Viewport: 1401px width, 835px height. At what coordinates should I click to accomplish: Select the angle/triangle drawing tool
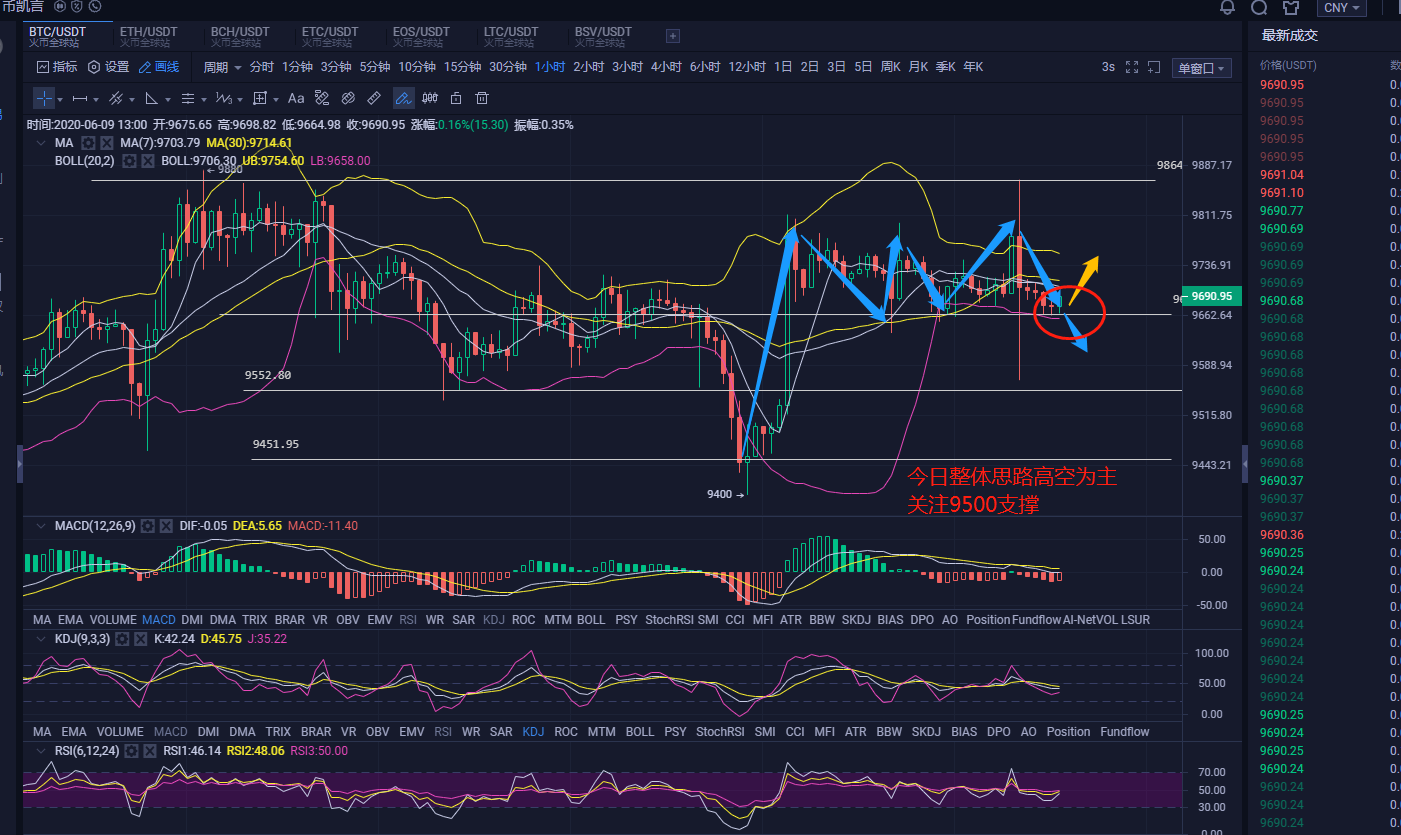(151, 98)
